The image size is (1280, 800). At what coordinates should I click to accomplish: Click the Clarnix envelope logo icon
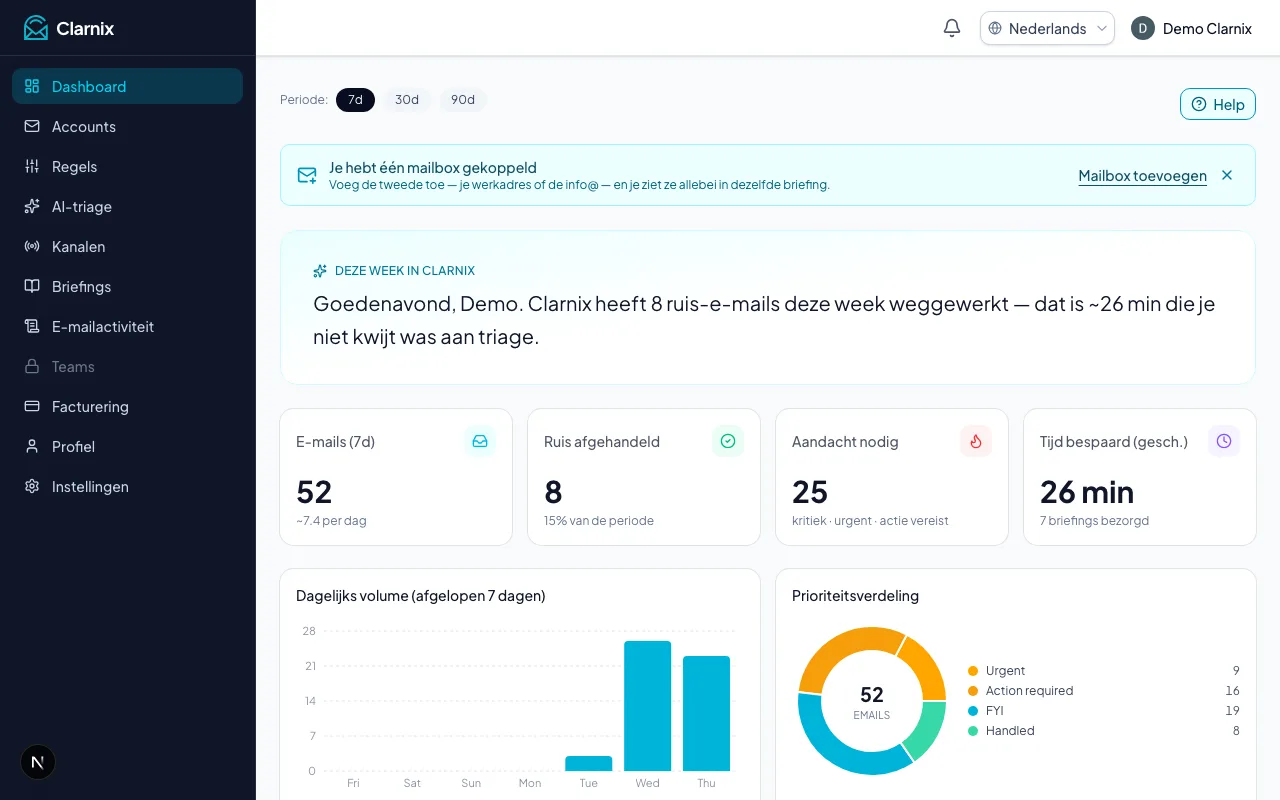point(36,28)
